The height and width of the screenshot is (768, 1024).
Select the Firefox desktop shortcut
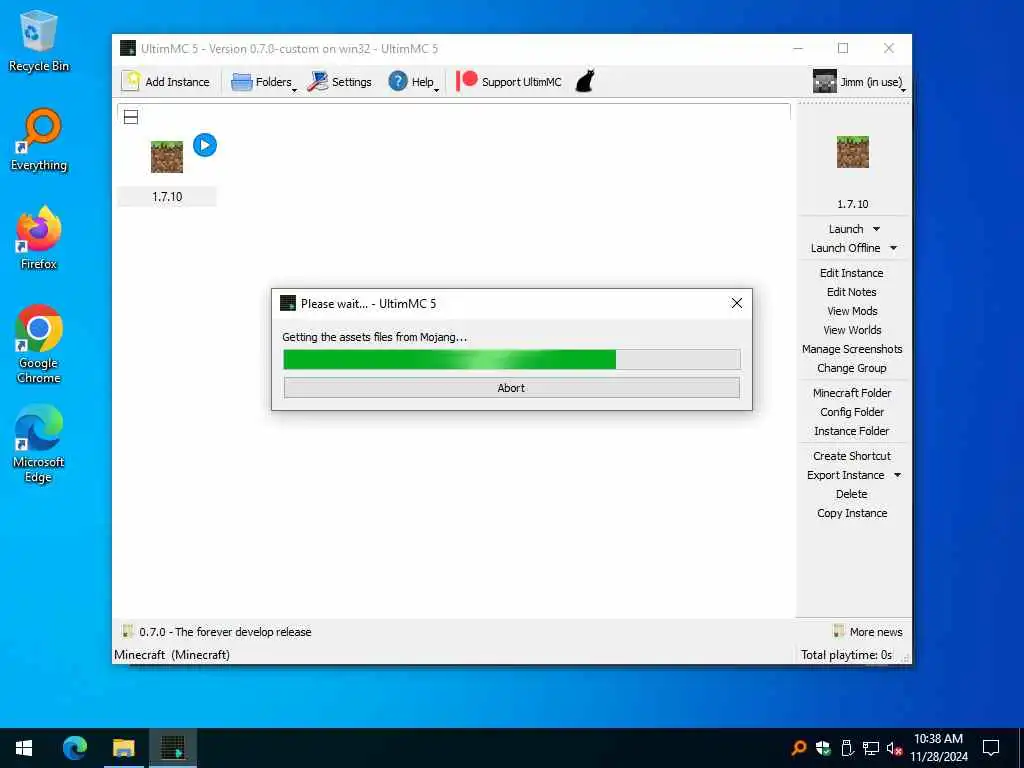(x=39, y=238)
